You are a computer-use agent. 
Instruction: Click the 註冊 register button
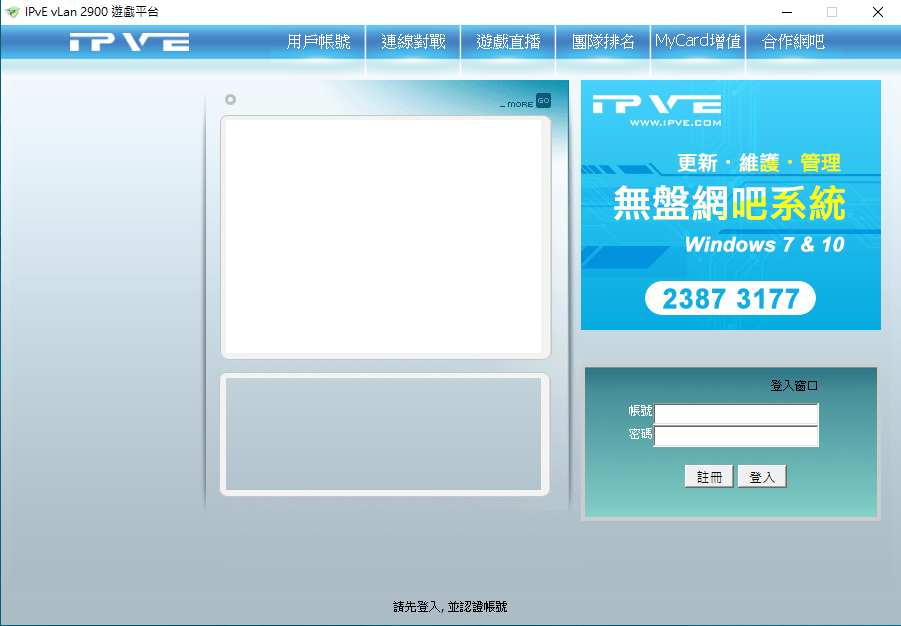click(x=709, y=477)
